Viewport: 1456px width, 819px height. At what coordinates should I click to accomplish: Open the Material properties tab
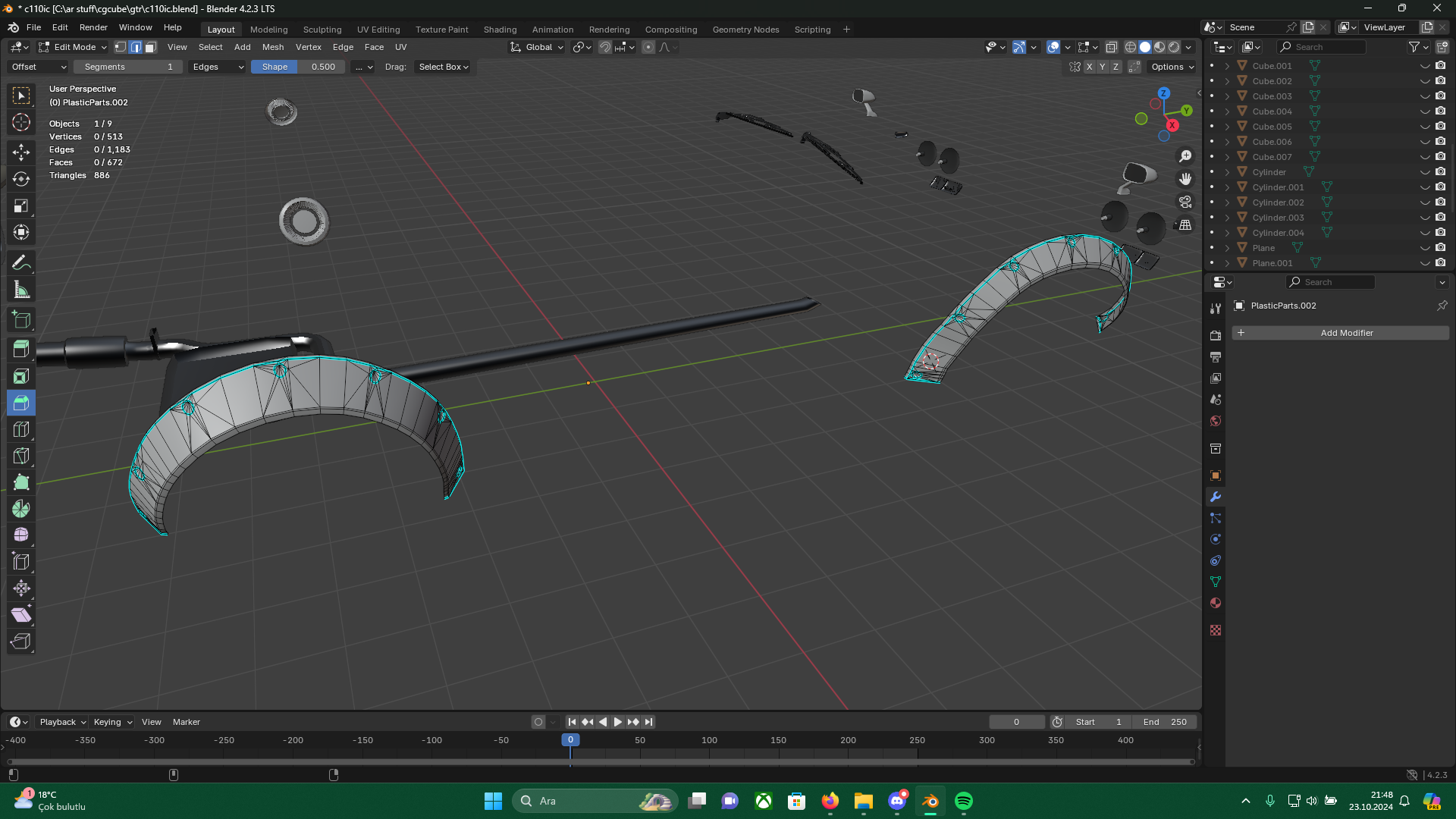click(x=1216, y=603)
